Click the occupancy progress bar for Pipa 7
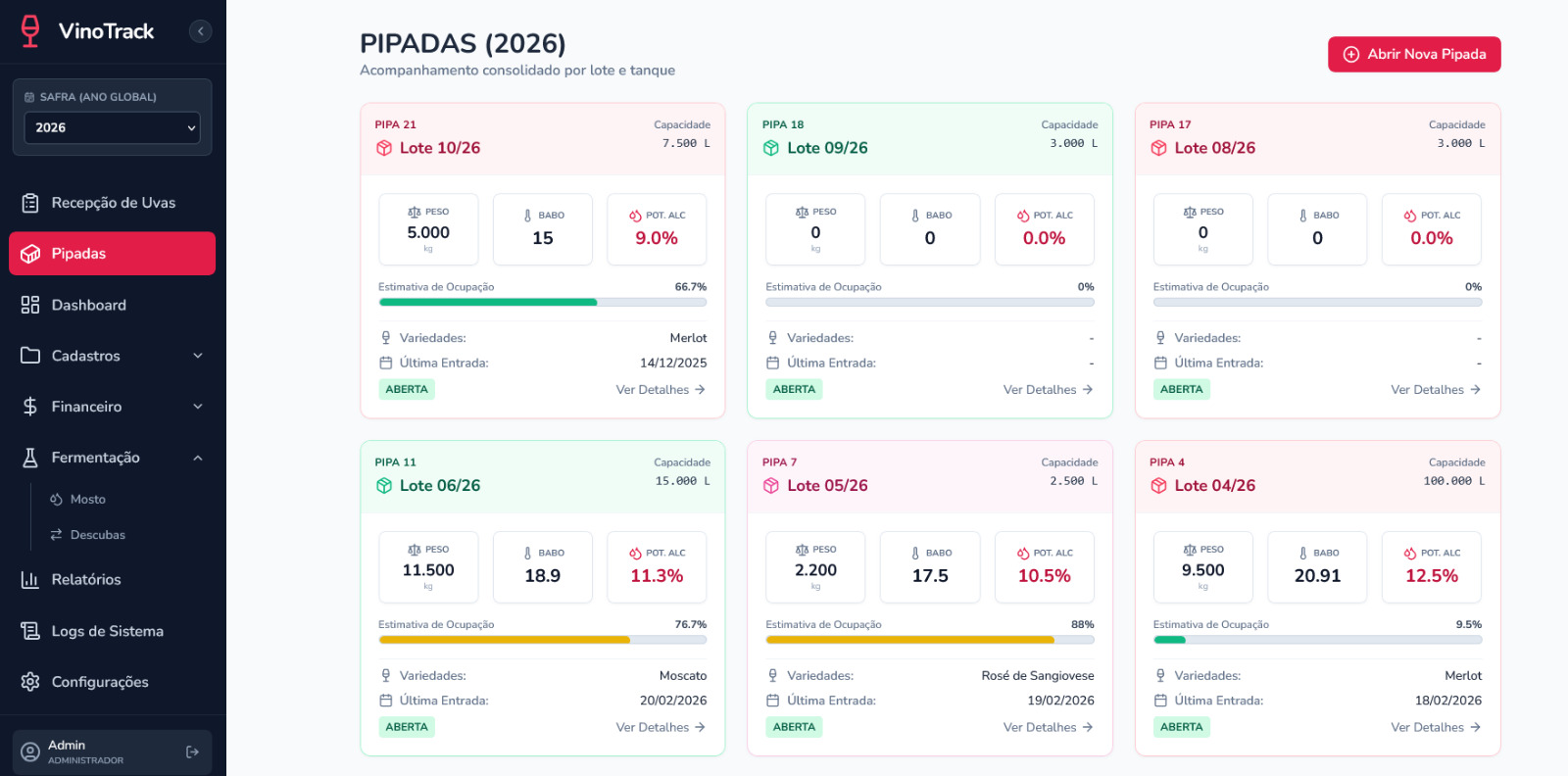1568x776 pixels. point(929,640)
